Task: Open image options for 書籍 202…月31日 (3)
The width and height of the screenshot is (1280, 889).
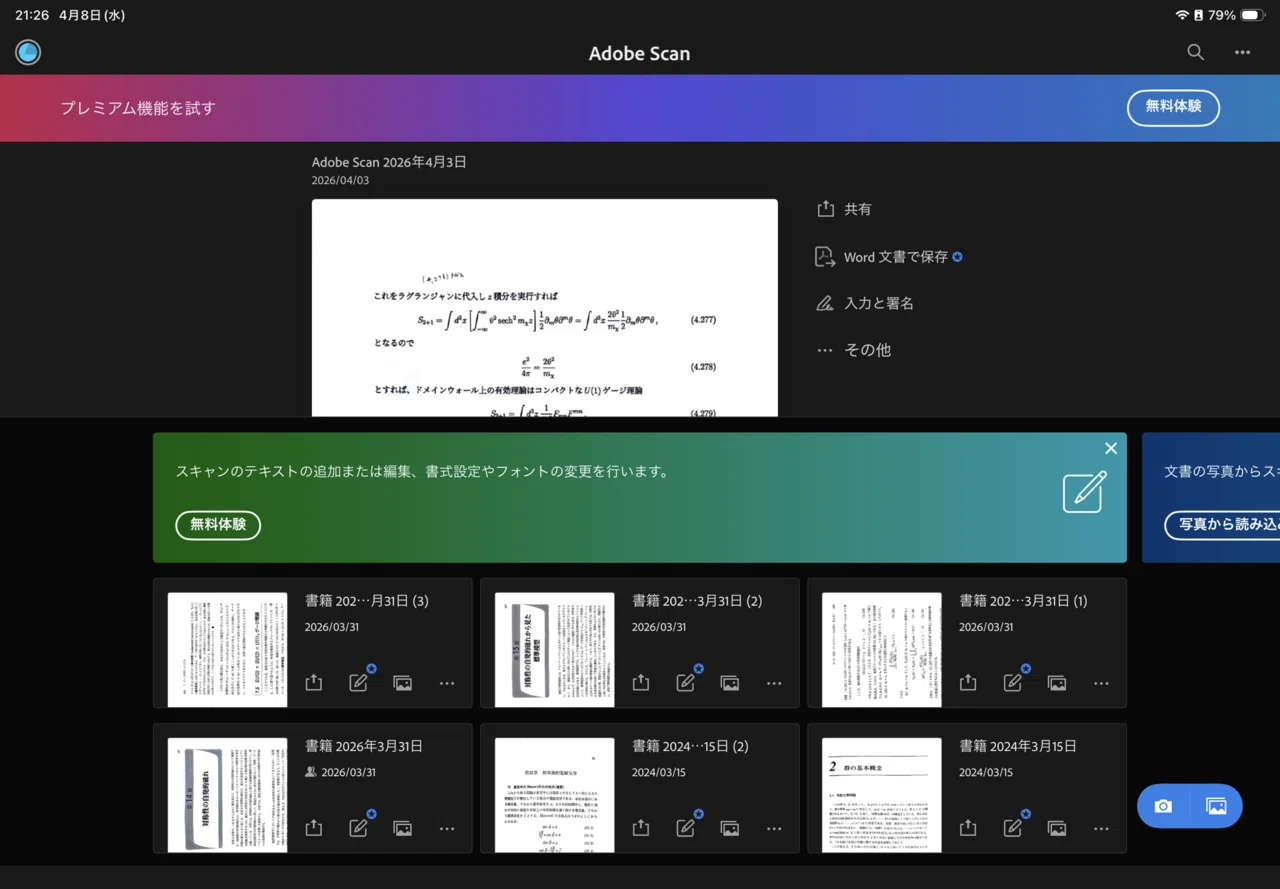Action: [403, 683]
